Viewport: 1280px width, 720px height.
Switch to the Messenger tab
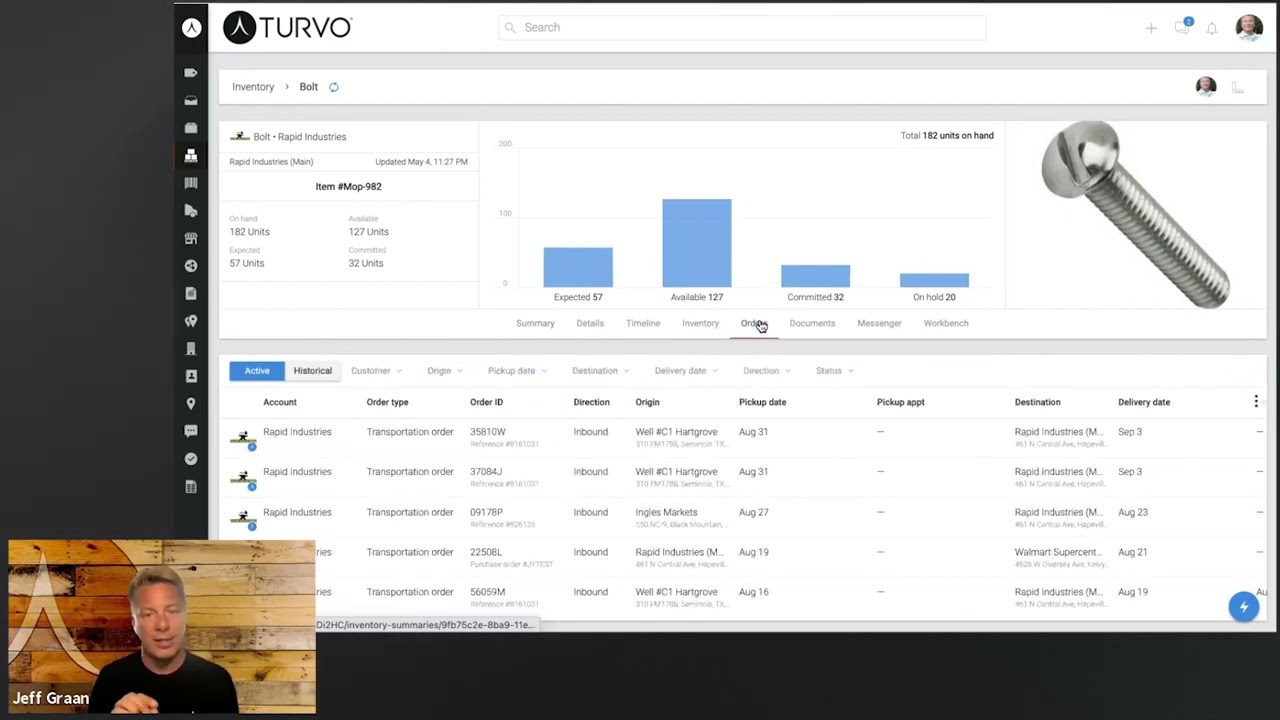879,323
